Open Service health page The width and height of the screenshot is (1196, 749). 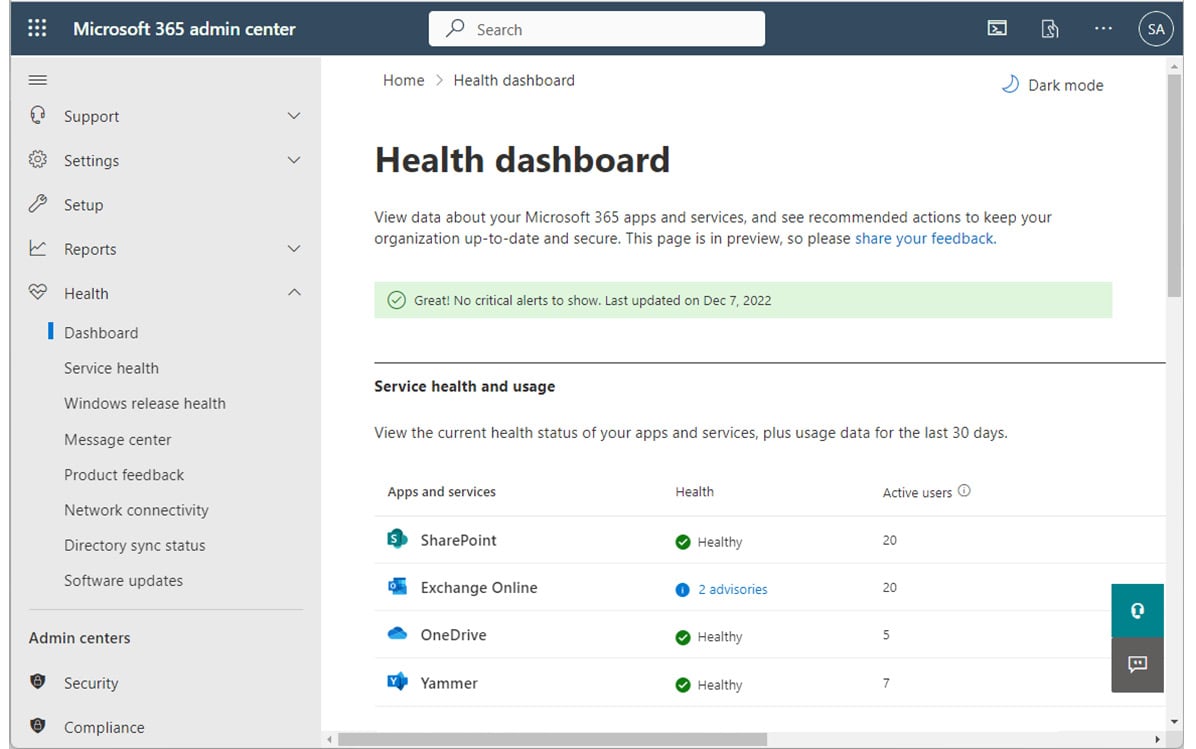click(x=111, y=368)
